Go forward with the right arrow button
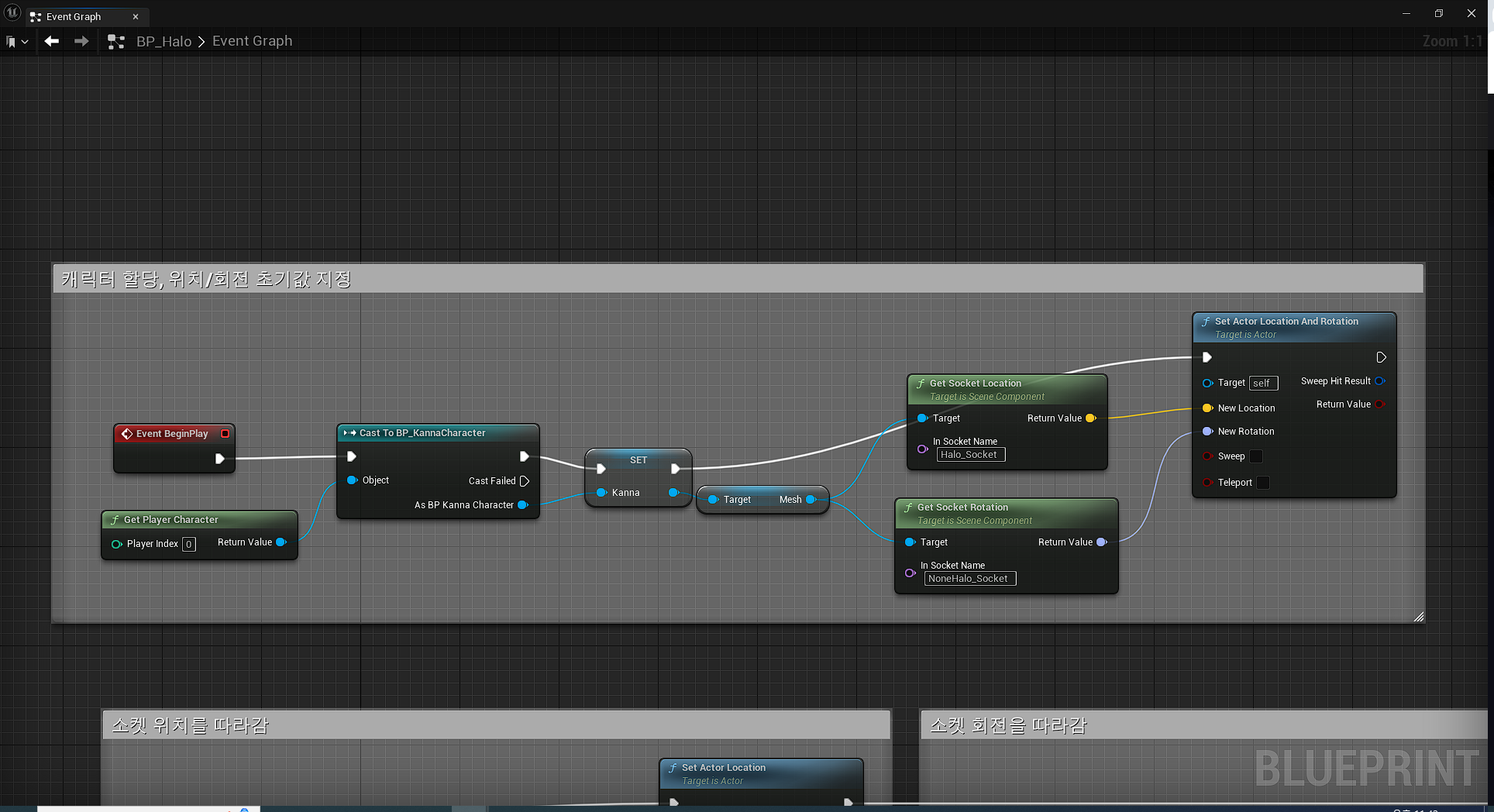 (81, 41)
